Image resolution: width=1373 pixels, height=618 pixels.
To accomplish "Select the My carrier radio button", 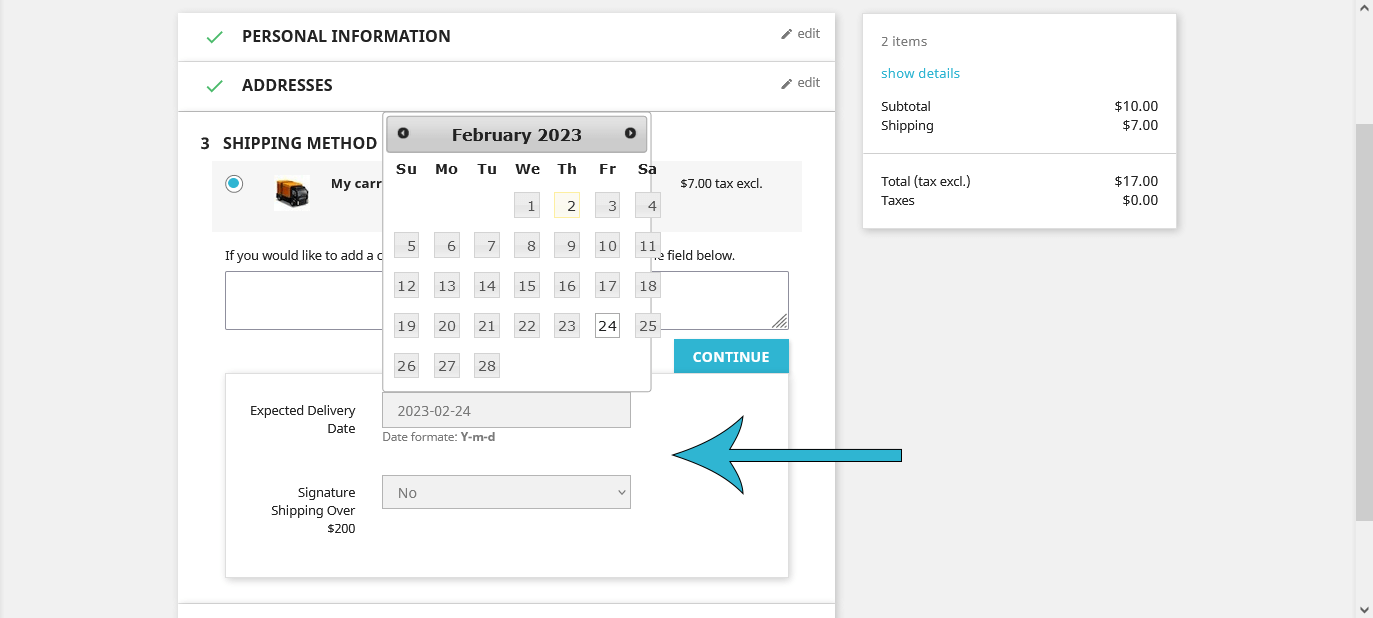I will 234,184.
